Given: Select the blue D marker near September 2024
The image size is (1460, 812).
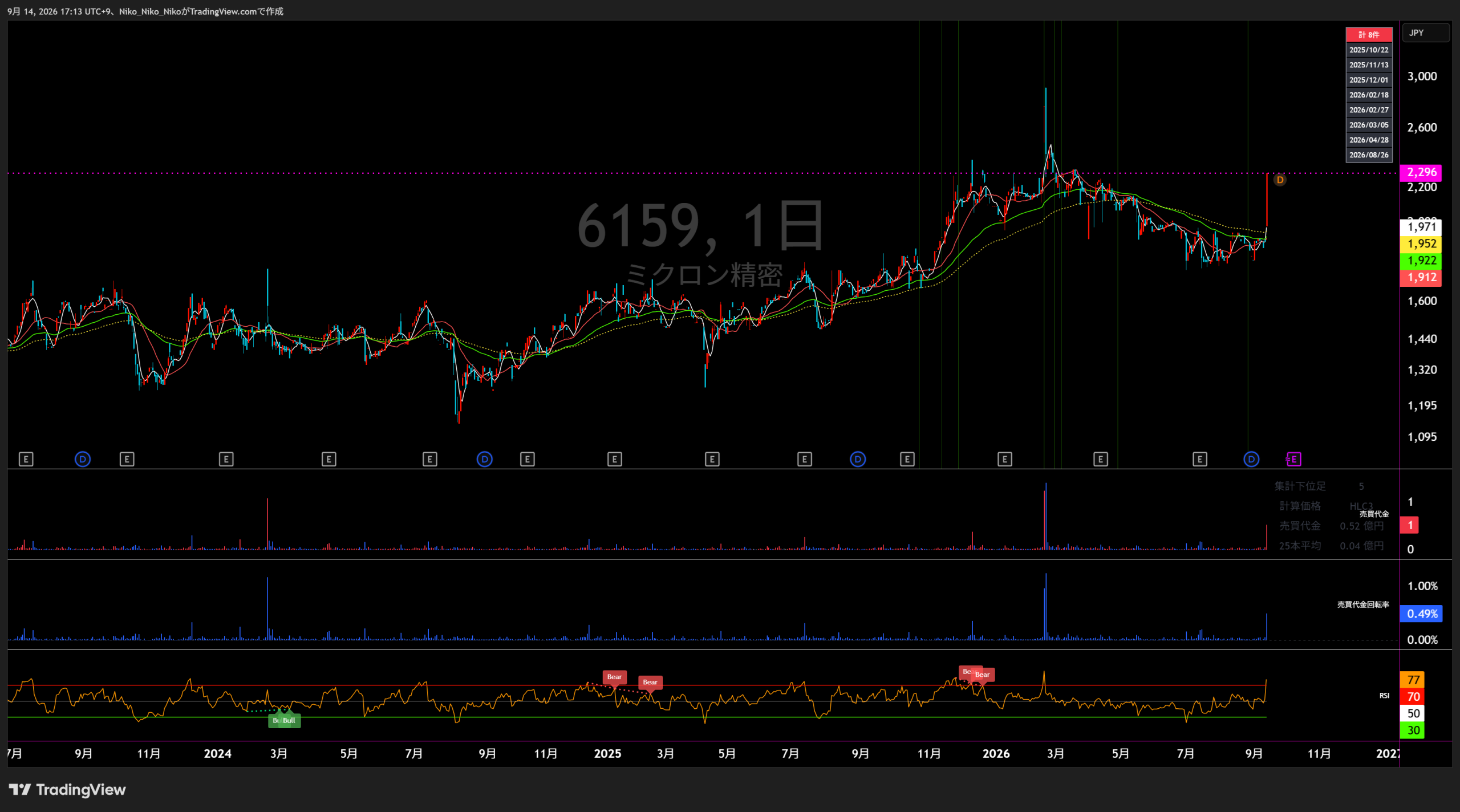Looking at the screenshot, I should click(485, 459).
